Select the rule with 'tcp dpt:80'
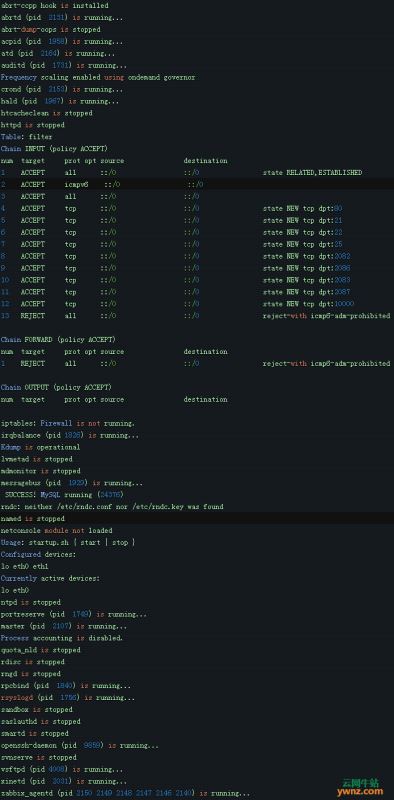This screenshot has width=394, height=800. (171, 209)
